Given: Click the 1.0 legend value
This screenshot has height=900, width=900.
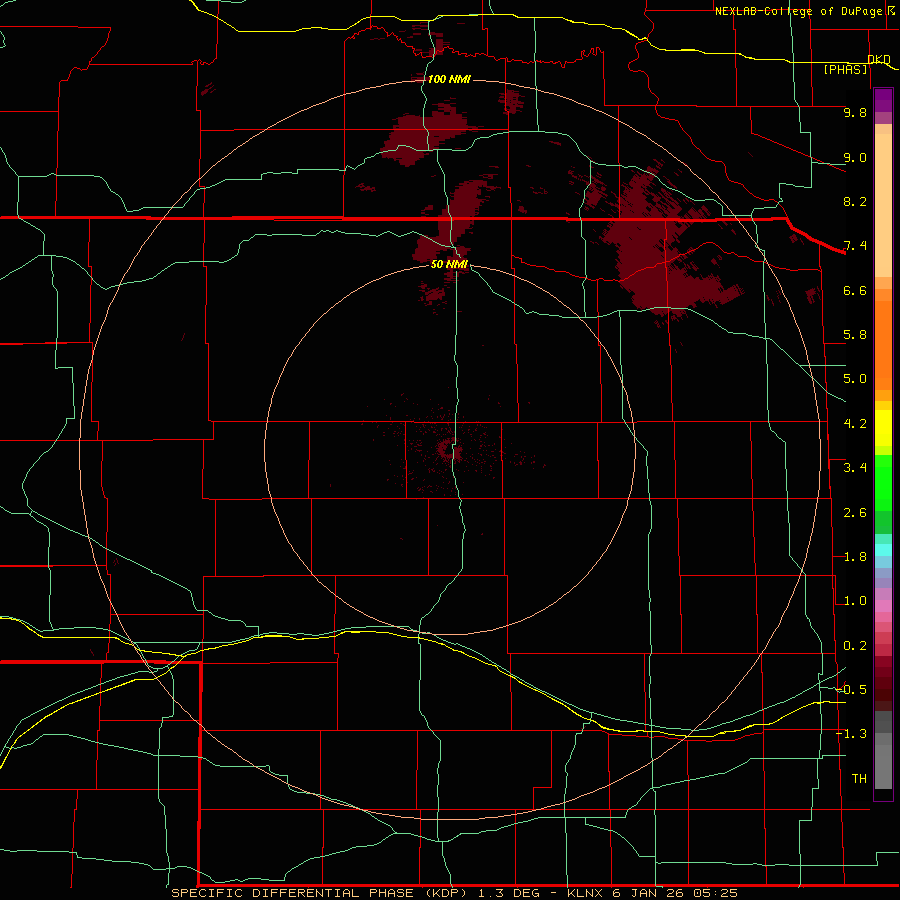Looking at the screenshot, I should 855,601.
